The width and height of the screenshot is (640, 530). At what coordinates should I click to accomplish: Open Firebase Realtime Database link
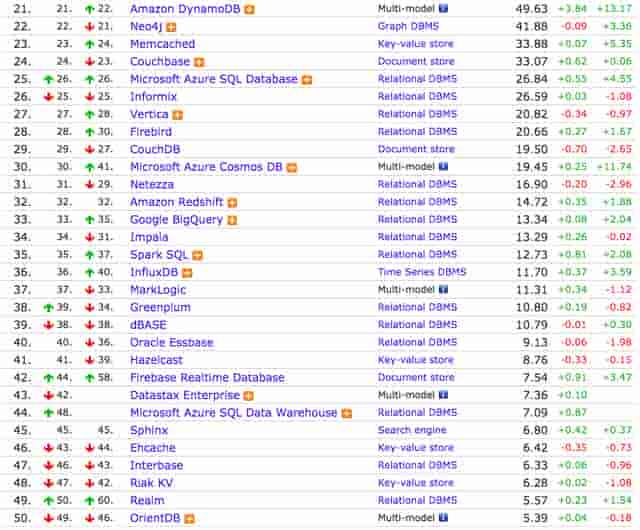point(207,378)
